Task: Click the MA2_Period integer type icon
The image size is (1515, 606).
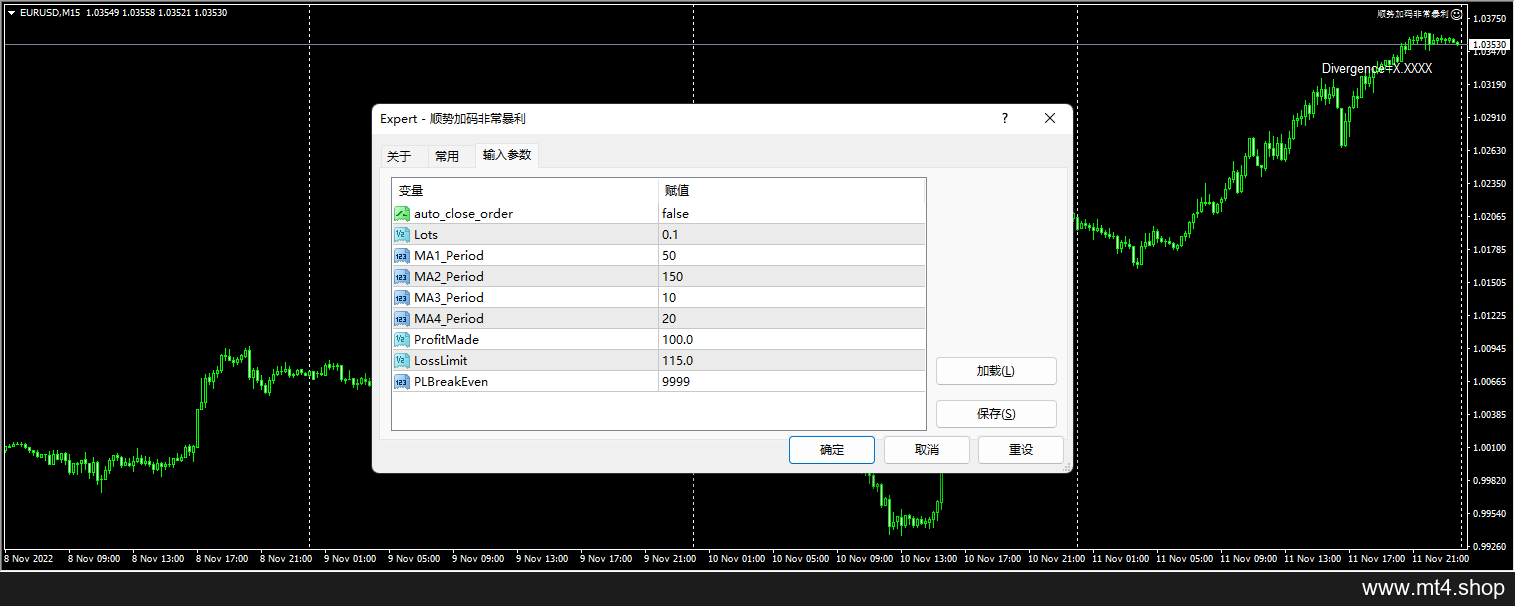Action: tap(401, 276)
